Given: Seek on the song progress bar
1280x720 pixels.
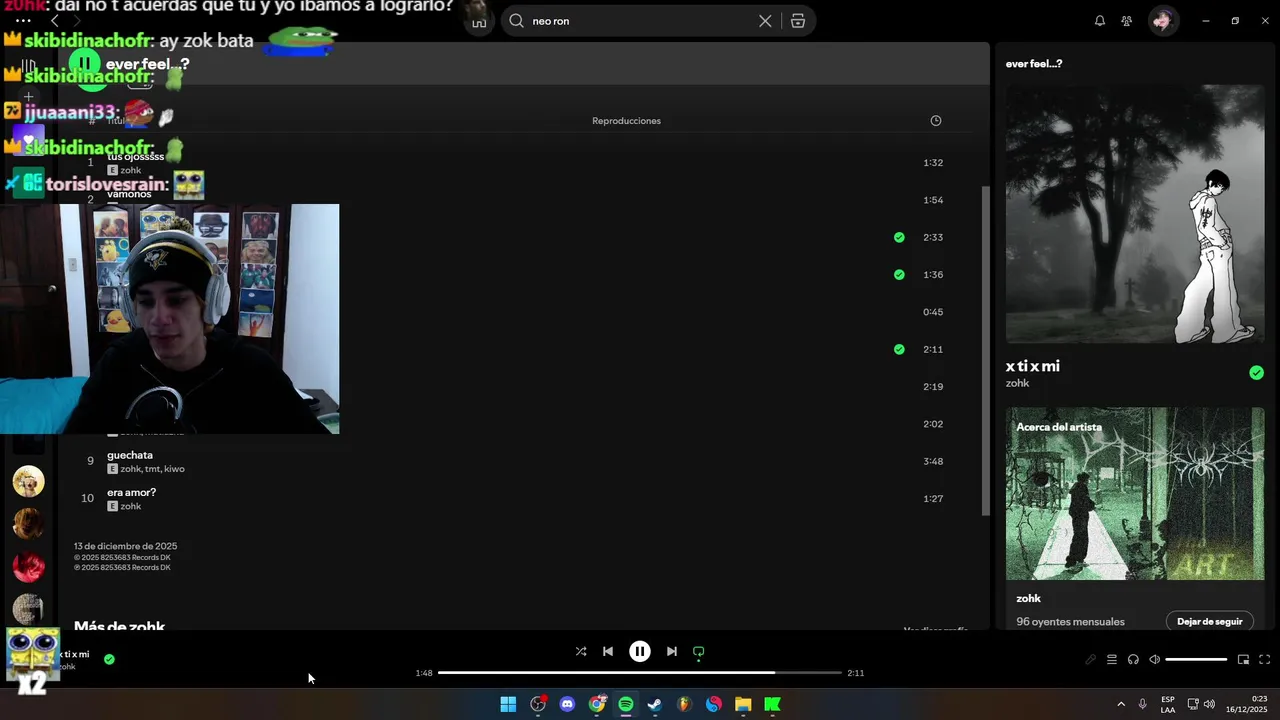Looking at the screenshot, I should click(640, 673).
